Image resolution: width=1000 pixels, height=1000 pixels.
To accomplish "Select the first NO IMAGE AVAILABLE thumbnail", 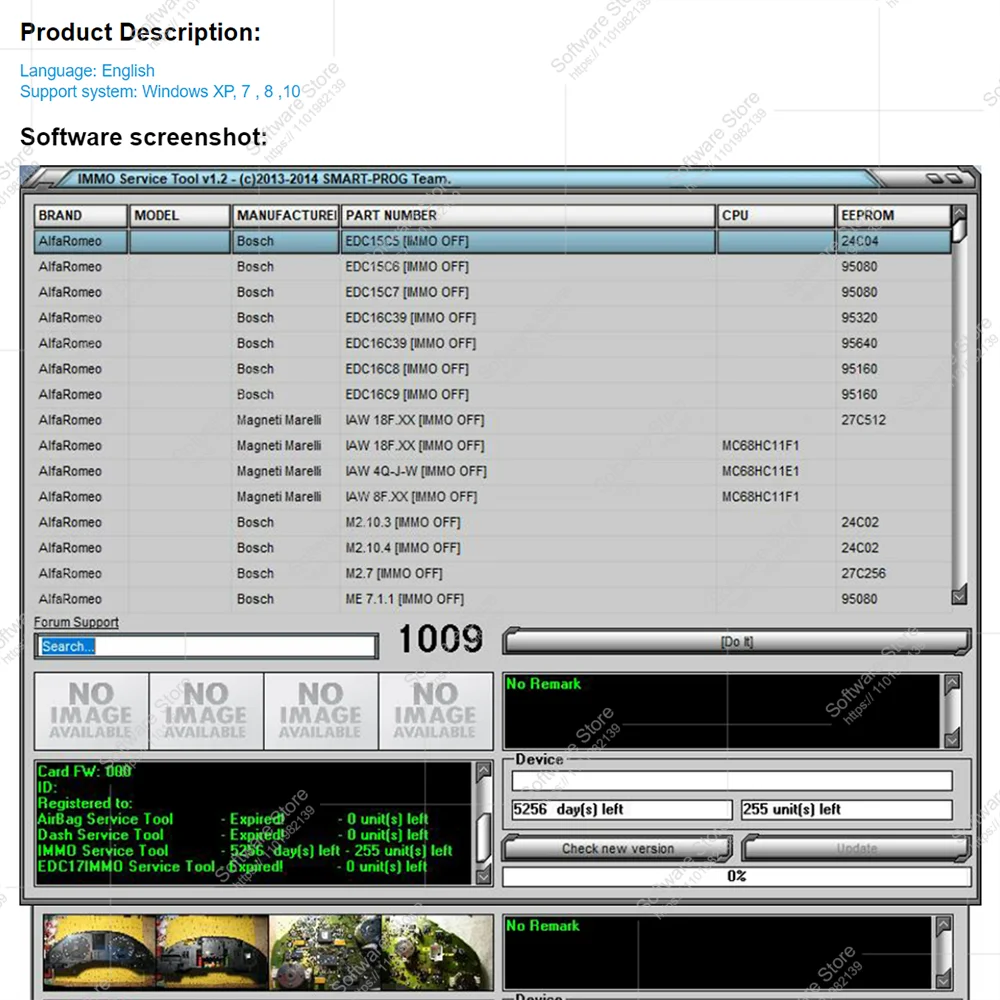I will tap(91, 711).
